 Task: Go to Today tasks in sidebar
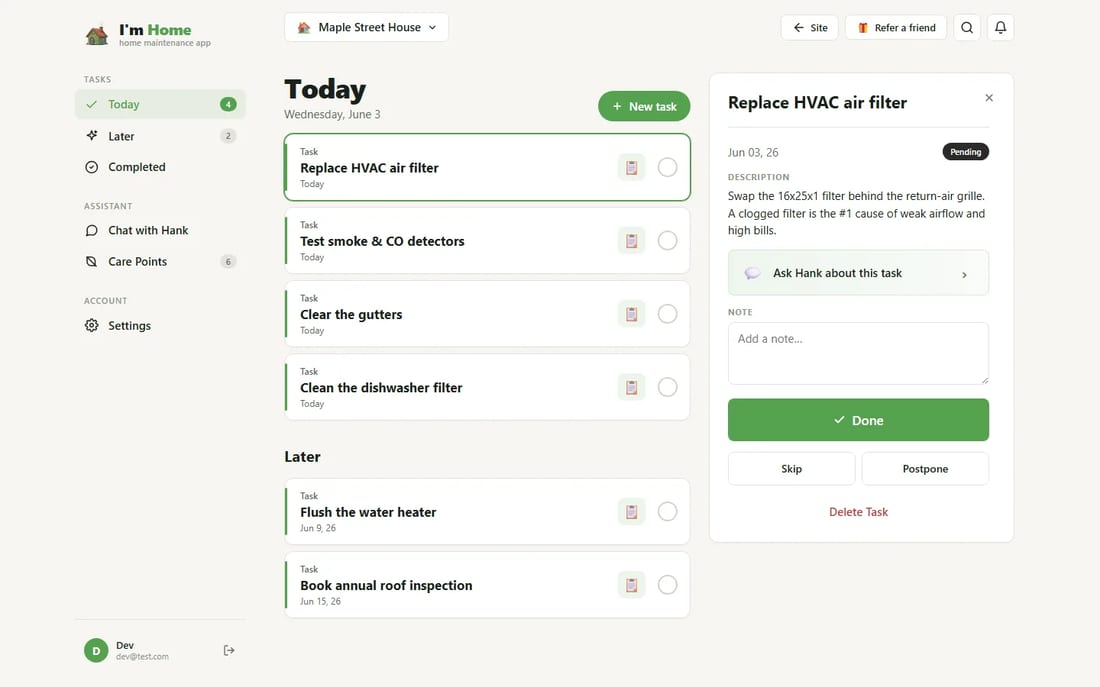[x=160, y=104]
